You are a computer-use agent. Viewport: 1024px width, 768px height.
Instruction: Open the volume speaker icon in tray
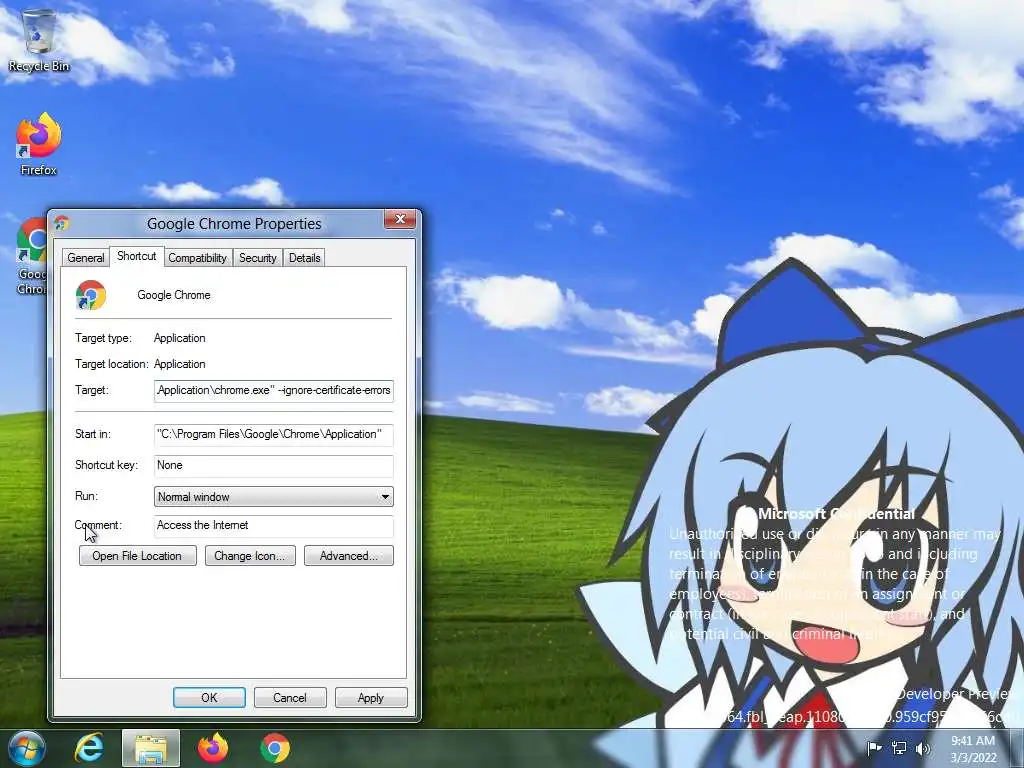[x=923, y=748]
